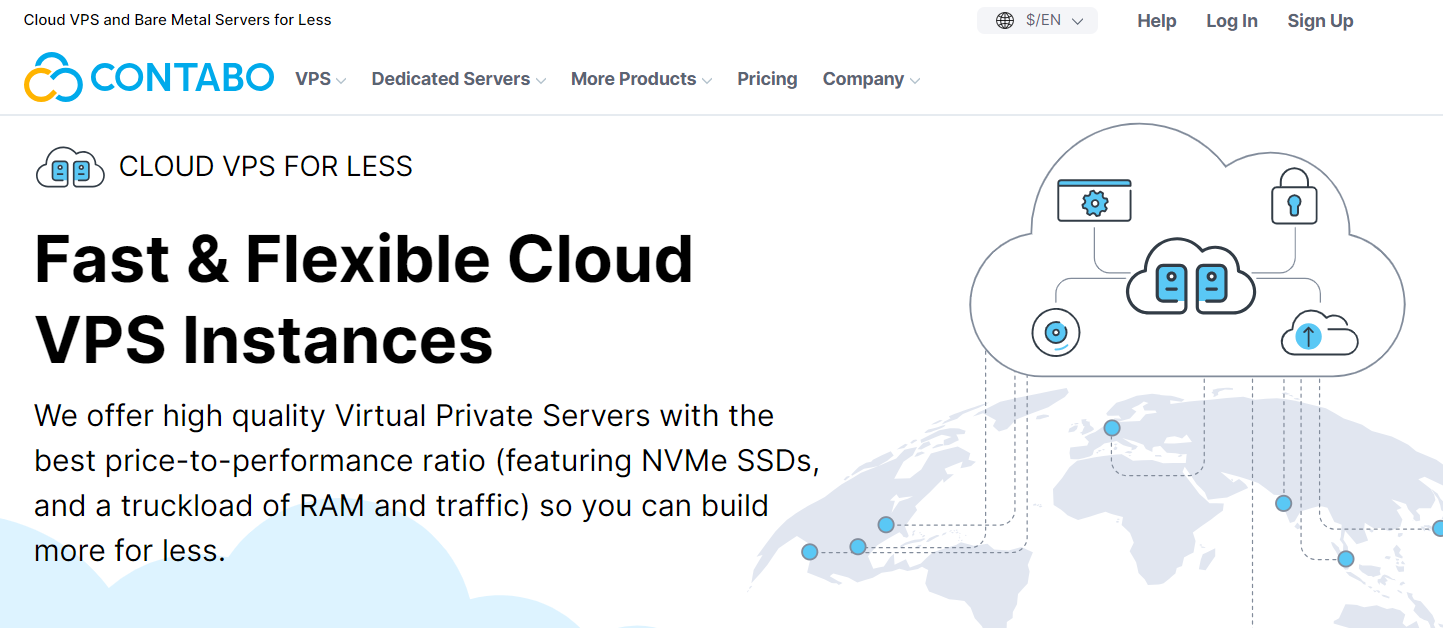Open the Pricing page
The width and height of the screenshot is (1443, 628).
[767, 79]
